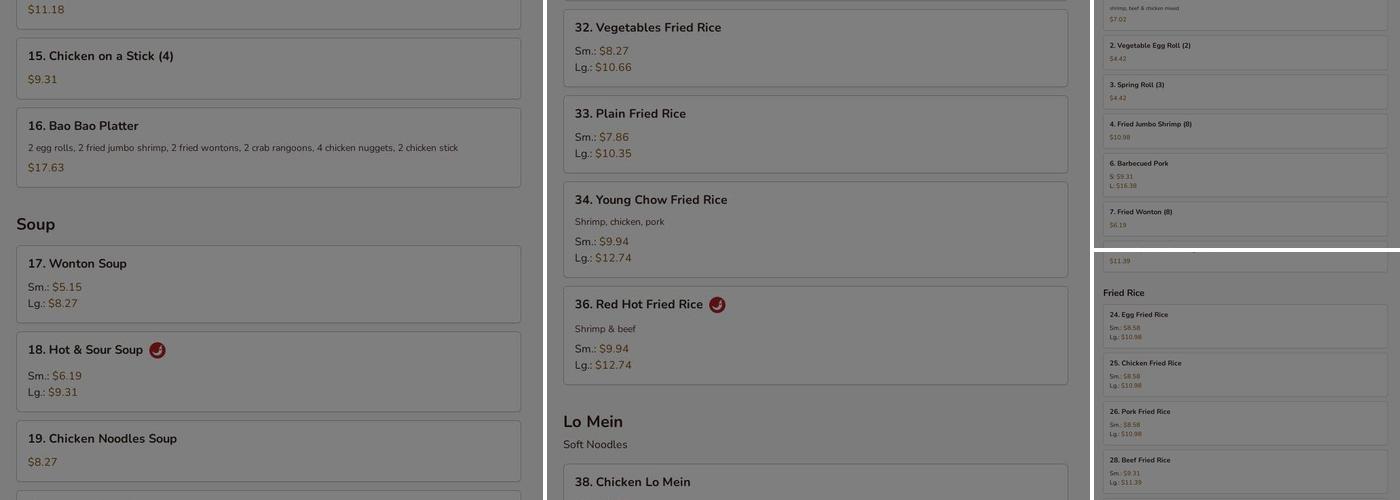Open the Beef Fried Rice item
The image size is (1400, 500).
point(1246,472)
